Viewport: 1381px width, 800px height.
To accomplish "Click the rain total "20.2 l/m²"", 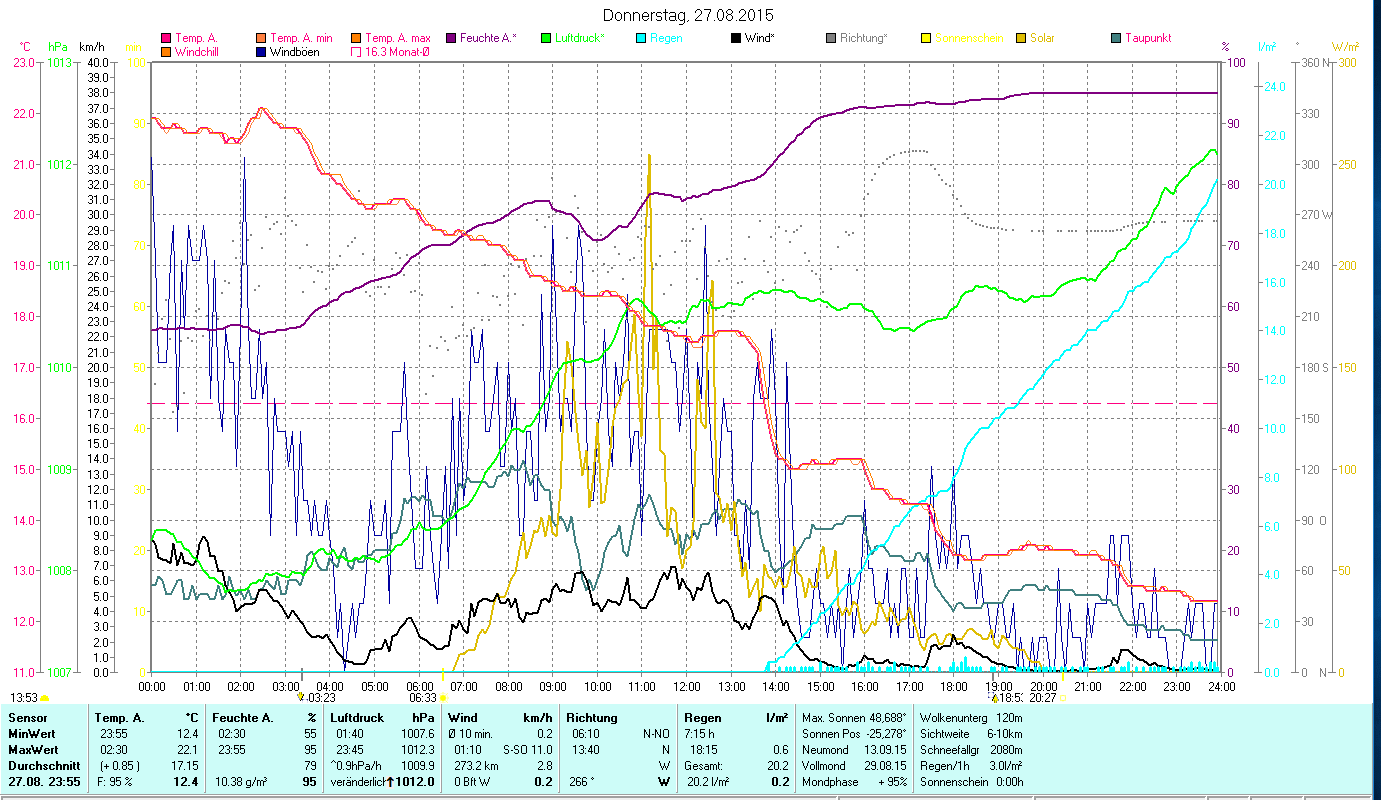I will coord(709,782).
